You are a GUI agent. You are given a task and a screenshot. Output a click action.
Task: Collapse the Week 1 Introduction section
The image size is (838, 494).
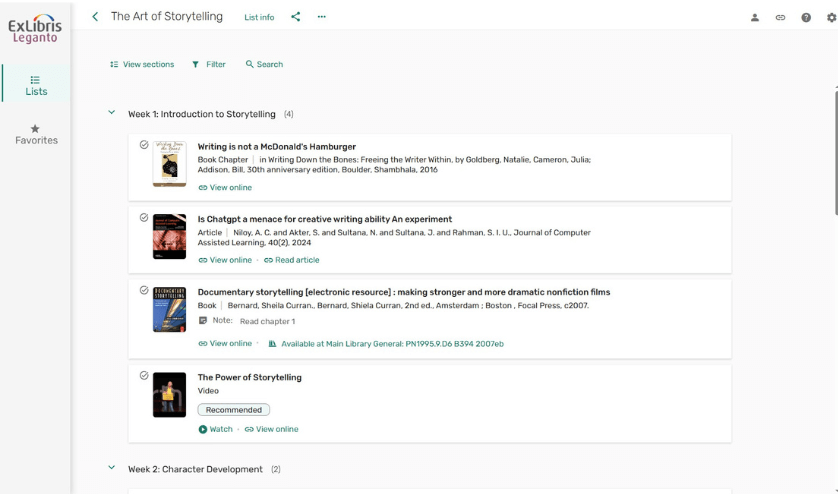[x=112, y=113]
